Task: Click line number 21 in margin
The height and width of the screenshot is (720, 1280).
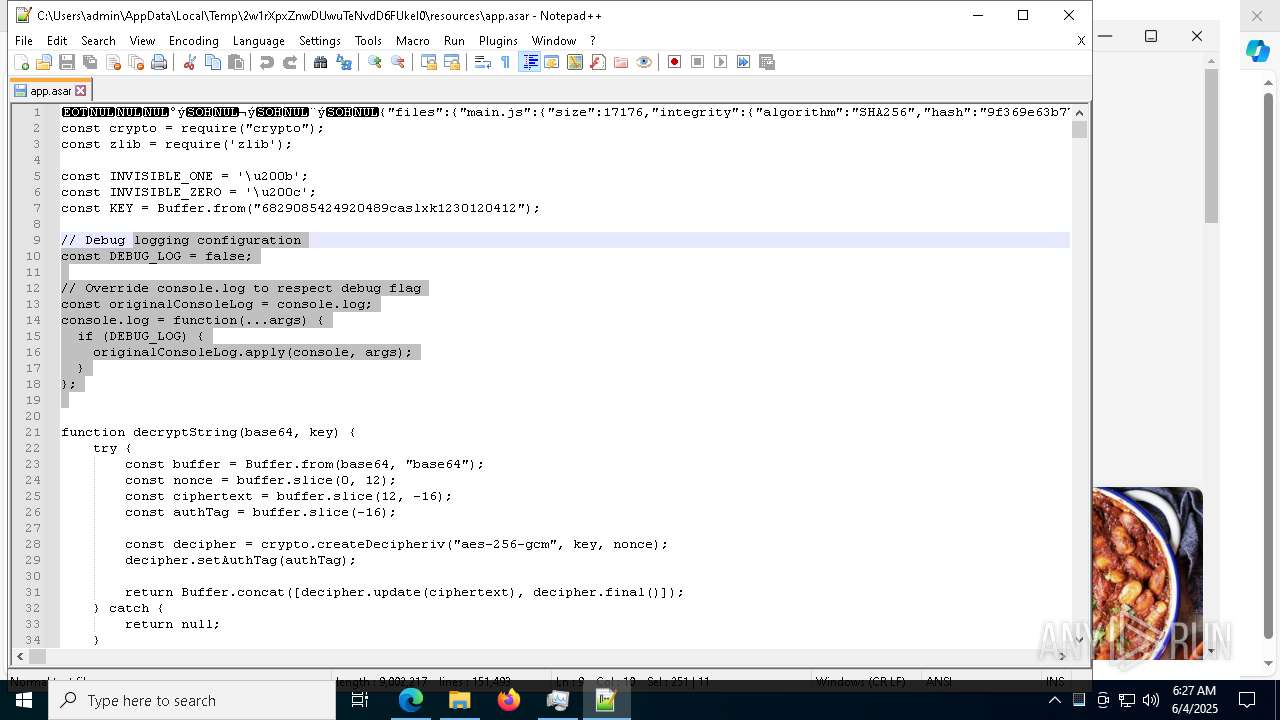Action: coord(34,432)
